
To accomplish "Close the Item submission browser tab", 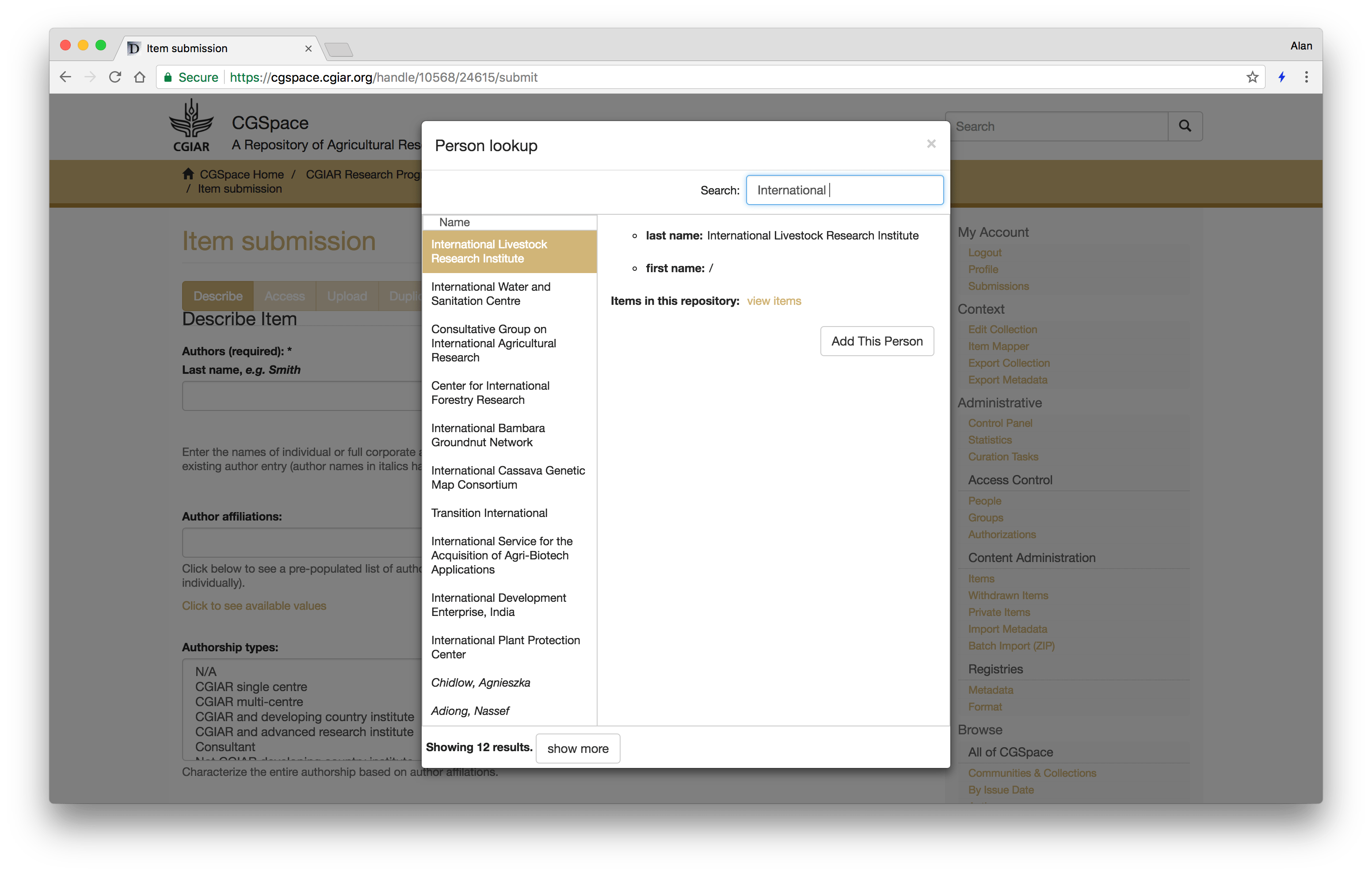I will click(308, 49).
